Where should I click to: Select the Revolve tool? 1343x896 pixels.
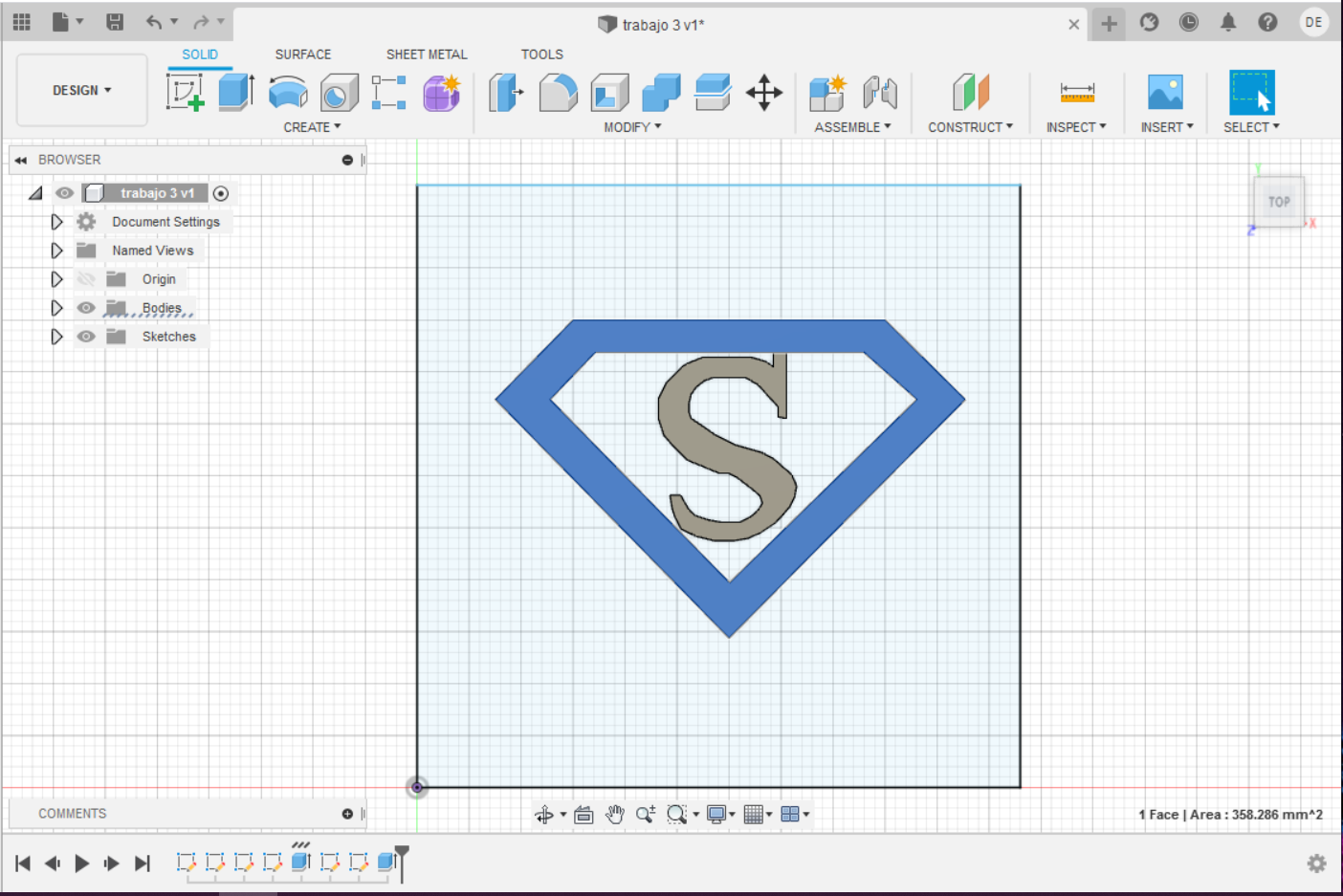tap(288, 93)
